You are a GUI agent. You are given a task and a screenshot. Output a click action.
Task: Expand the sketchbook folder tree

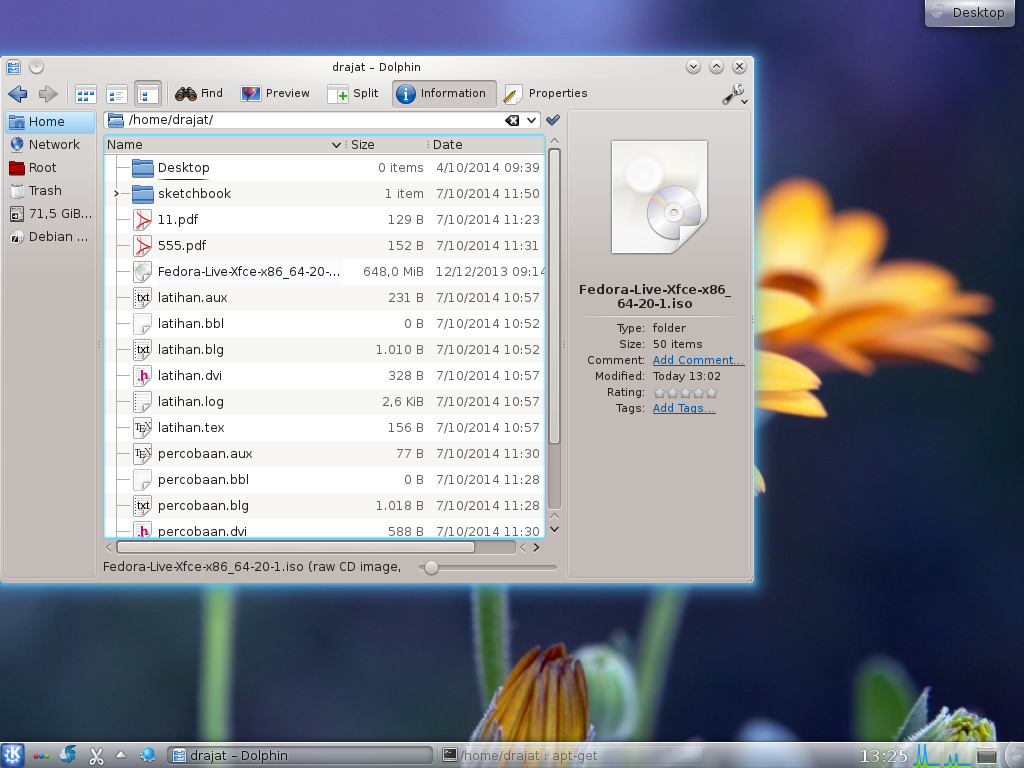116,193
